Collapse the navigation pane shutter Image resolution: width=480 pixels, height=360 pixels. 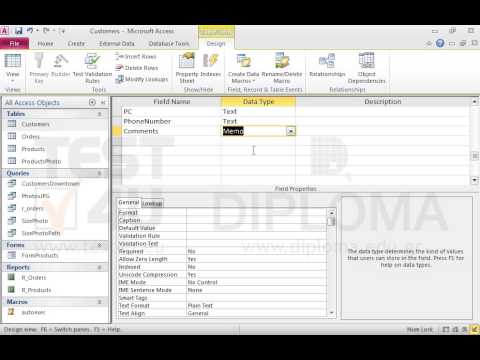pyautogui.click(x=103, y=102)
